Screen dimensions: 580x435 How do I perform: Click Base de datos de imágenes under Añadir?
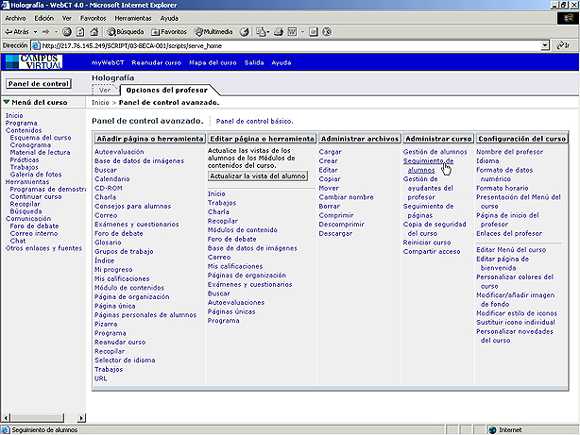(139, 161)
